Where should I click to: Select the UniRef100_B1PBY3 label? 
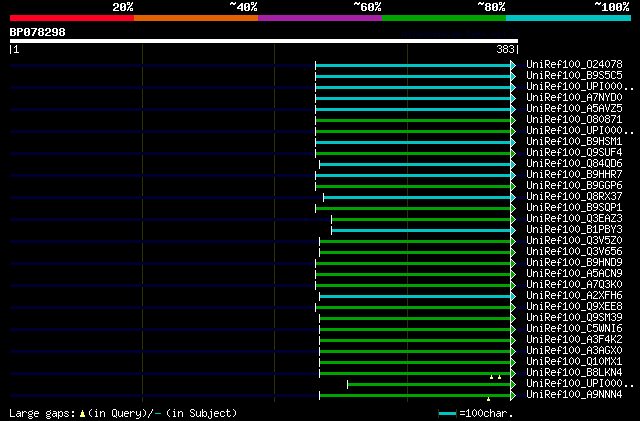tap(574, 230)
